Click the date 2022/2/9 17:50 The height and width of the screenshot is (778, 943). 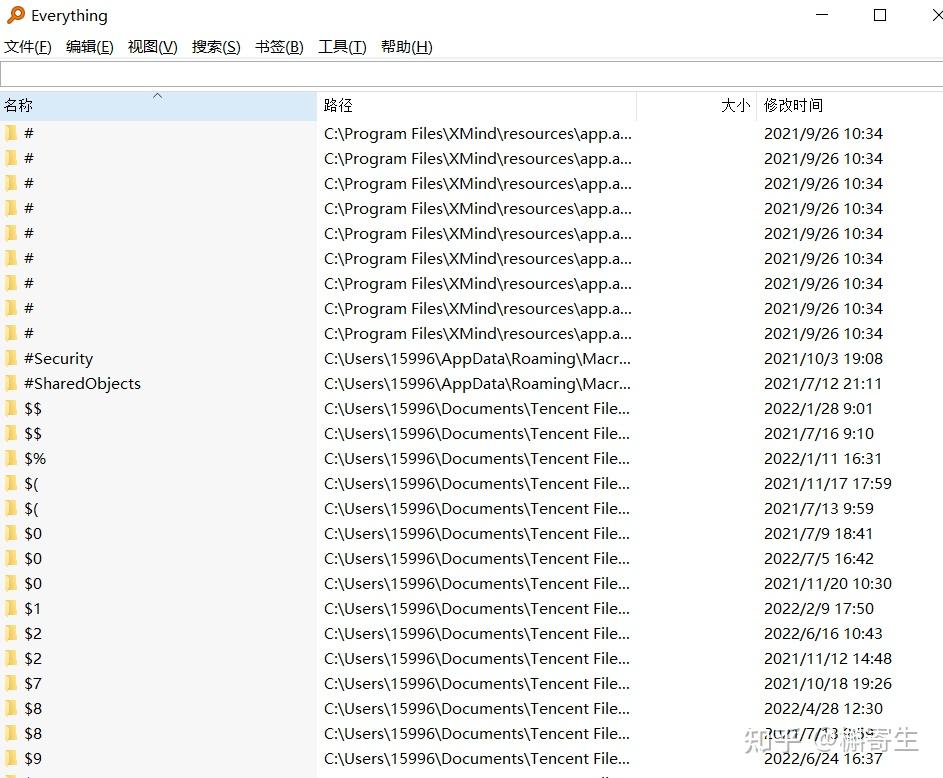[819, 609]
